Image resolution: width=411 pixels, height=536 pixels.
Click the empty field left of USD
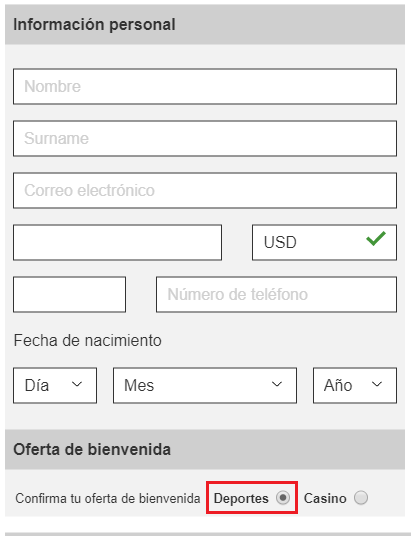coord(117,242)
